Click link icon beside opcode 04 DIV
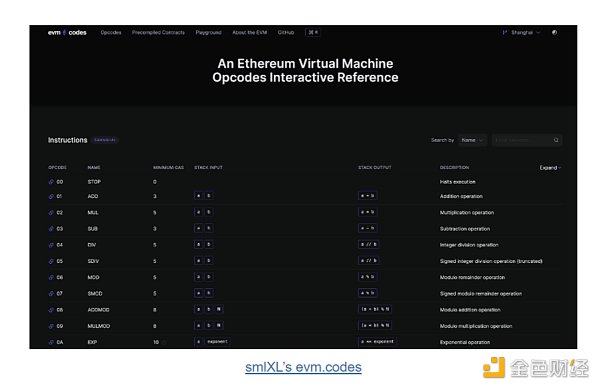The image size is (600, 389). coord(51,245)
